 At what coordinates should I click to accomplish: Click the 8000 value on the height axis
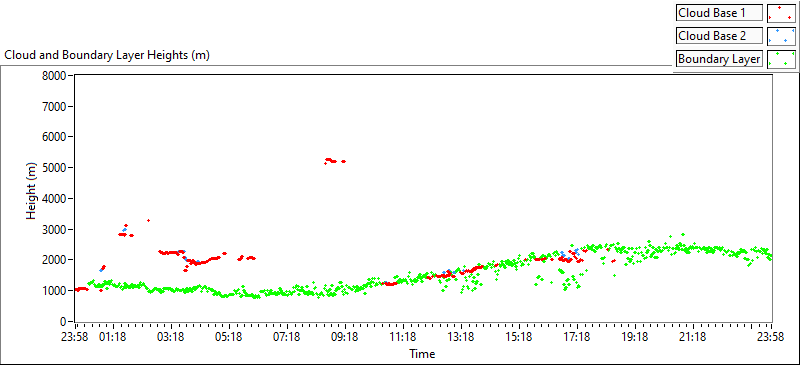click(x=57, y=76)
